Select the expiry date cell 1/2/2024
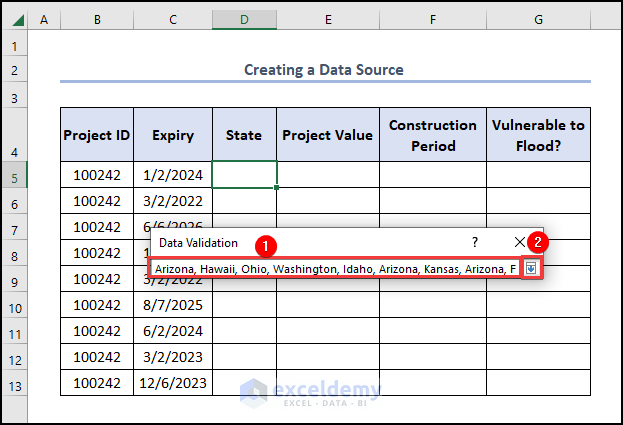623x425 pixels. click(x=173, y=175)
